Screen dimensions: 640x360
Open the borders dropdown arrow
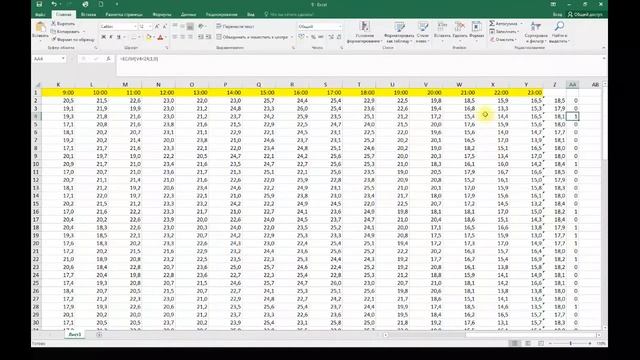[139, 37]
